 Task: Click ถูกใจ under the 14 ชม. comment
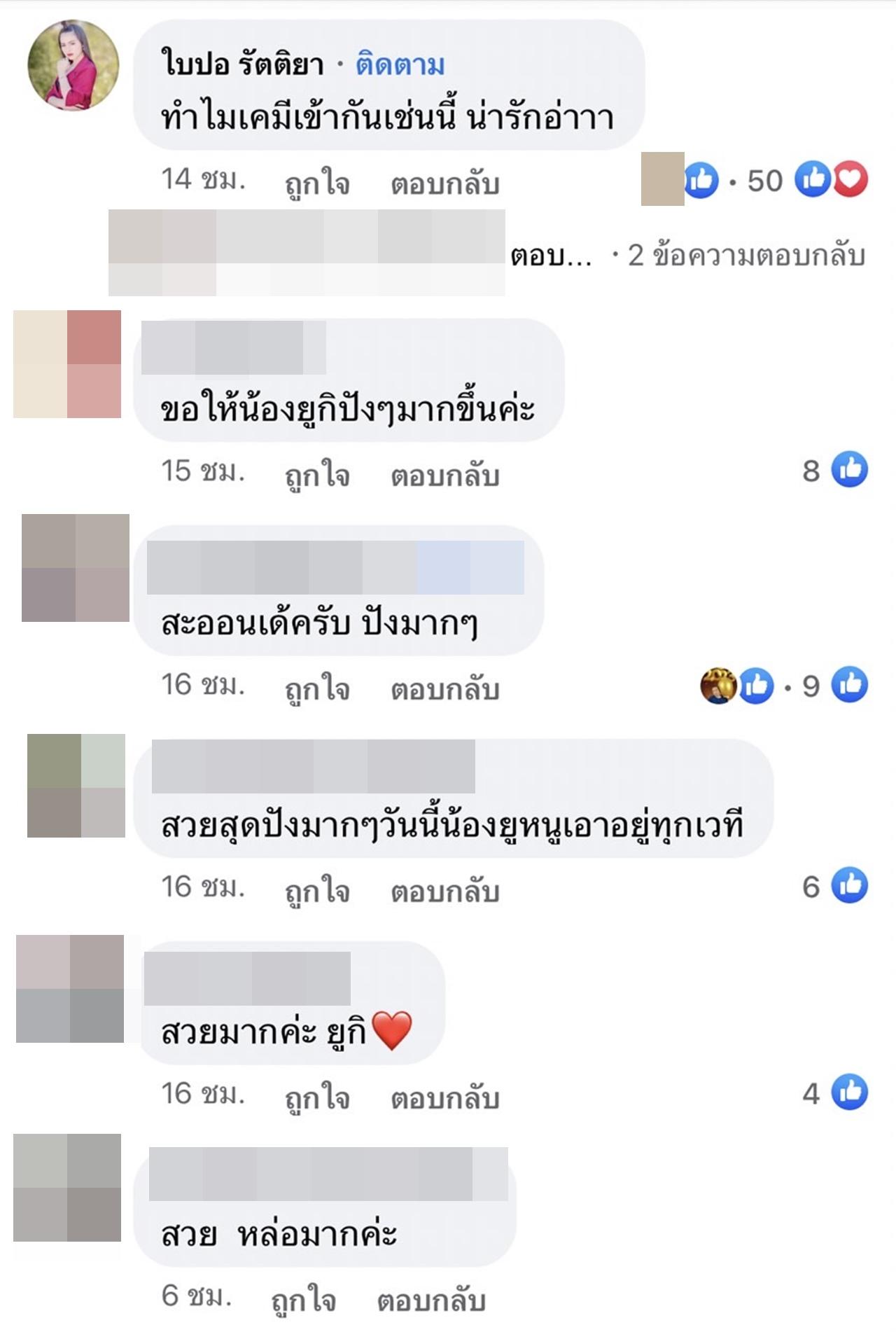(317, 183)
